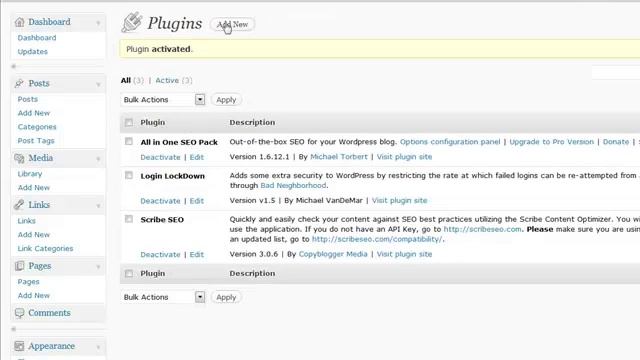640x360 pixels.
Task: Open http://scribeseo.com link
Action: point(482,229)
